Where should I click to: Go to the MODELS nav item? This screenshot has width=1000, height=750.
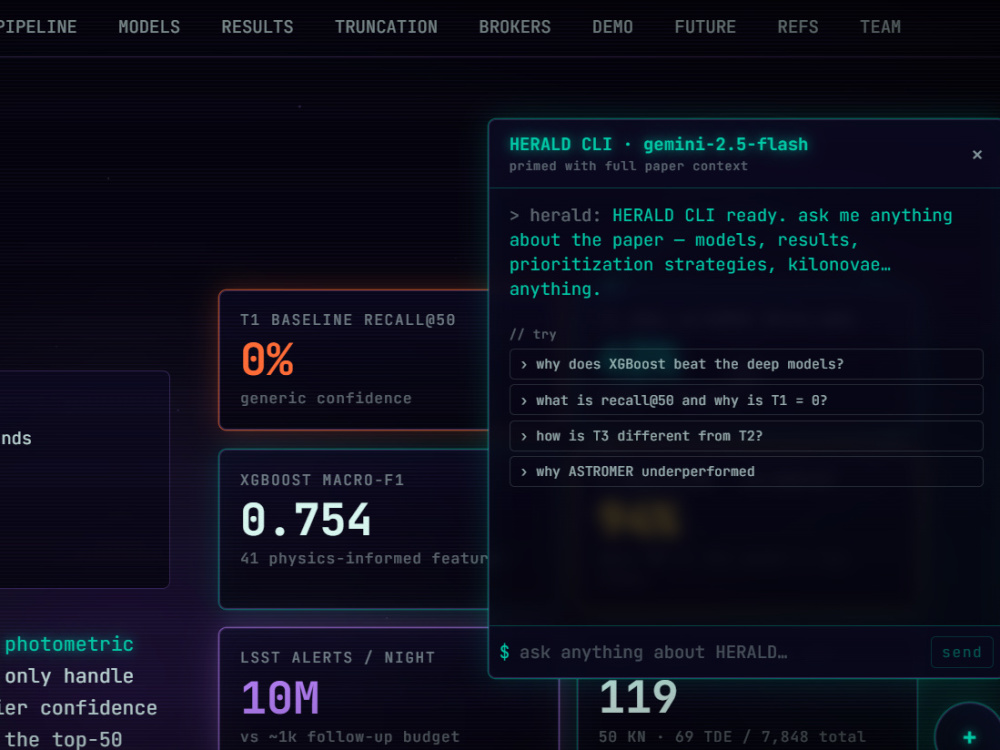click(149, 27)
